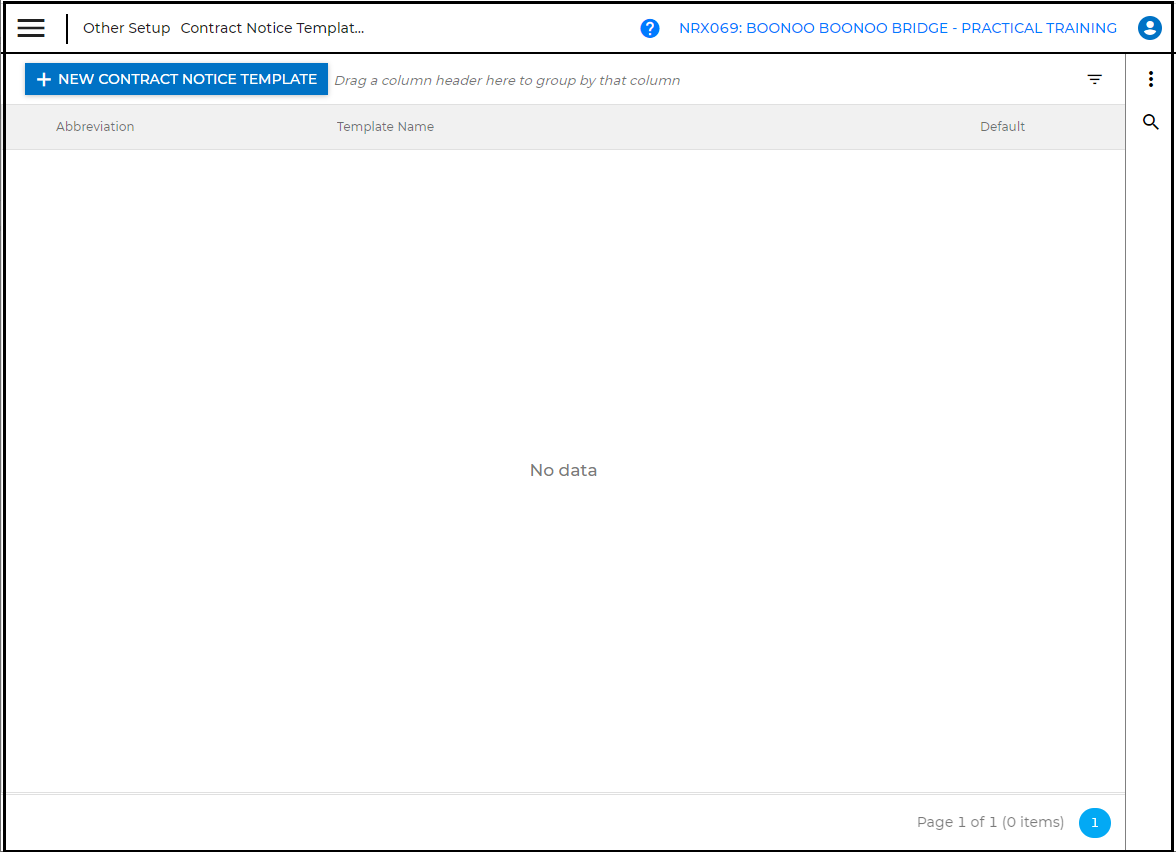Click the filter lines icon in grid toolbar

1095,80
